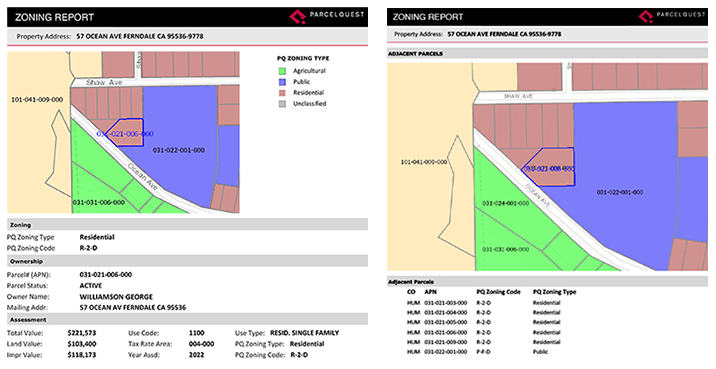Viewport: 716px width, 369px height.
Task: Click the APN column header
Action: (x=431, y=292)
